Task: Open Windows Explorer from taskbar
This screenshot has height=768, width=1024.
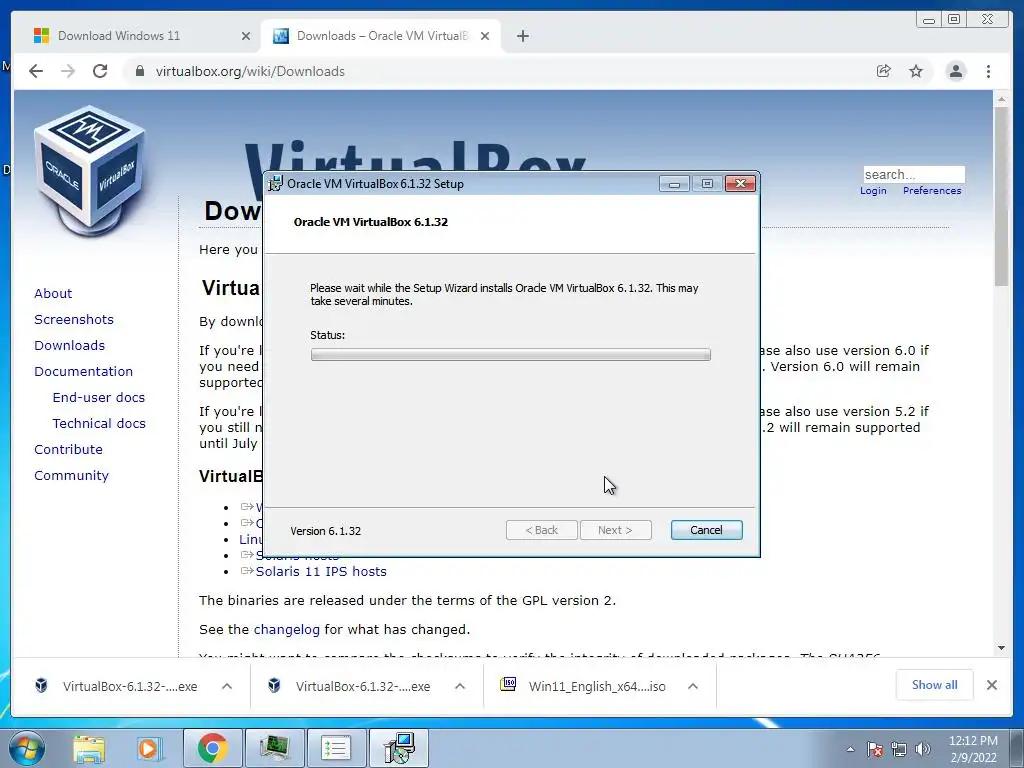Action: point(89,748)
